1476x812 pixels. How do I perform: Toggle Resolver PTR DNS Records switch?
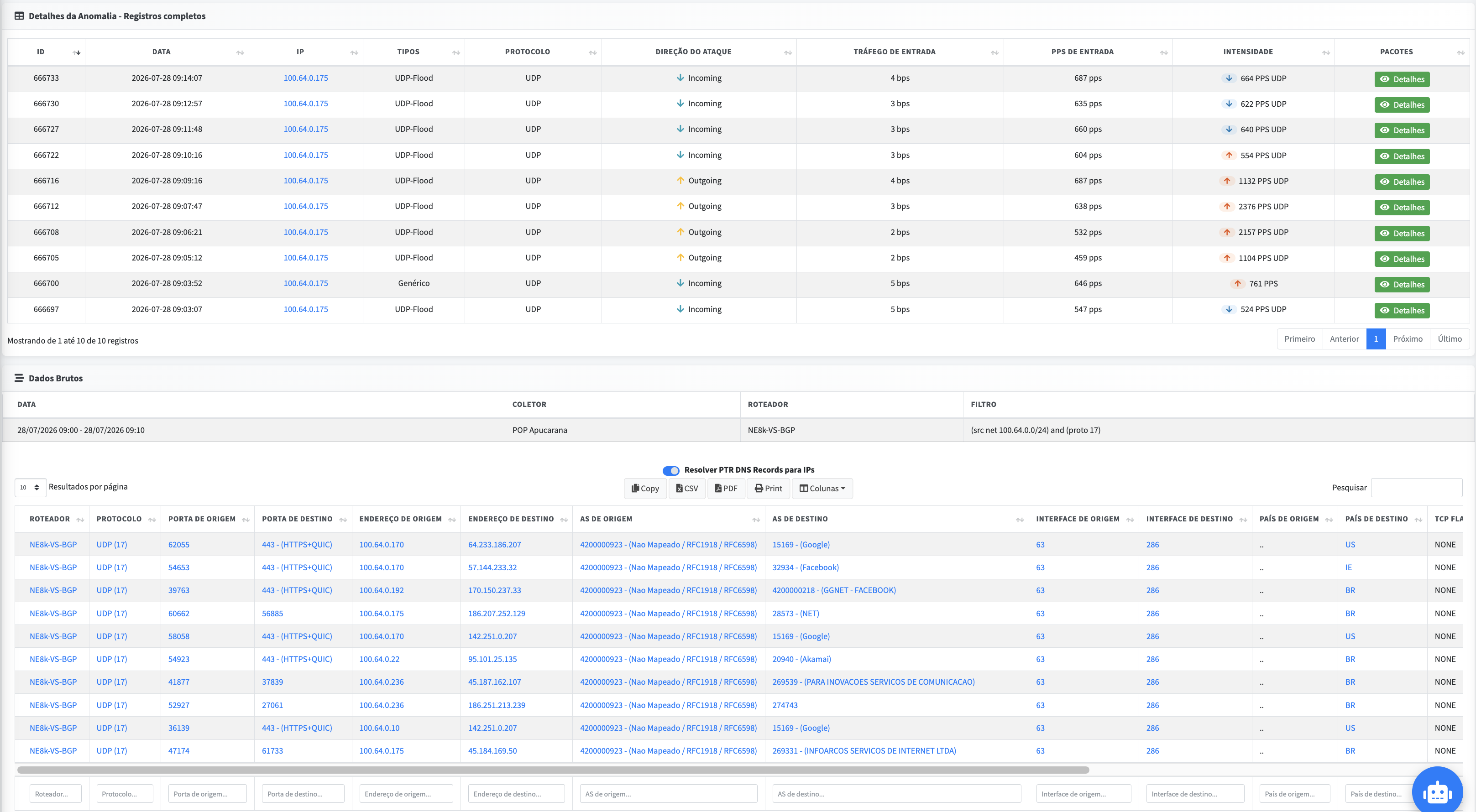[x=671, y=471]
